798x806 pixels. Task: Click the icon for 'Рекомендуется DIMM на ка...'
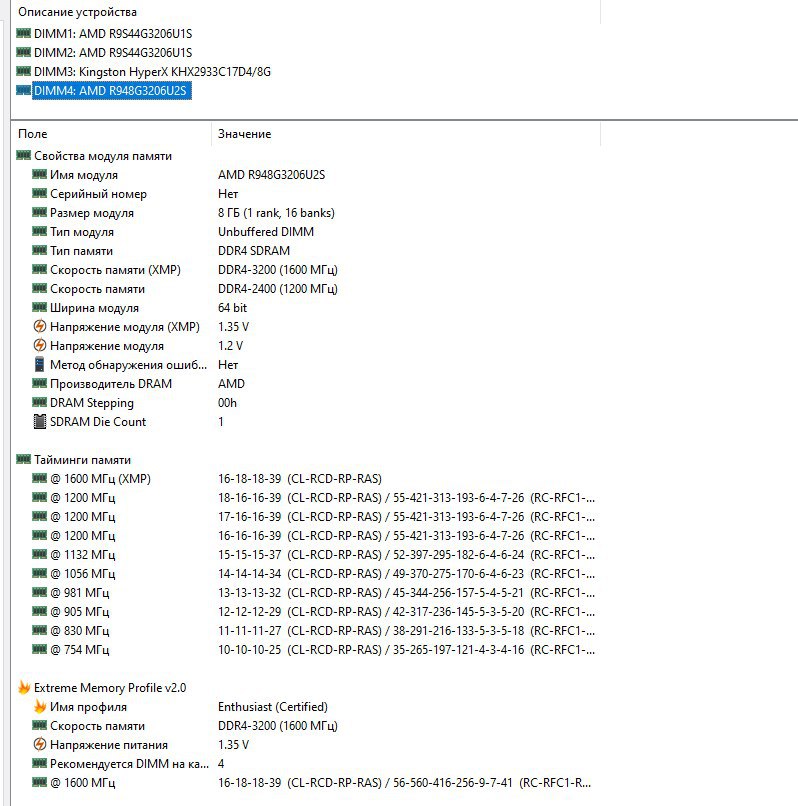(x=40, y=764)
